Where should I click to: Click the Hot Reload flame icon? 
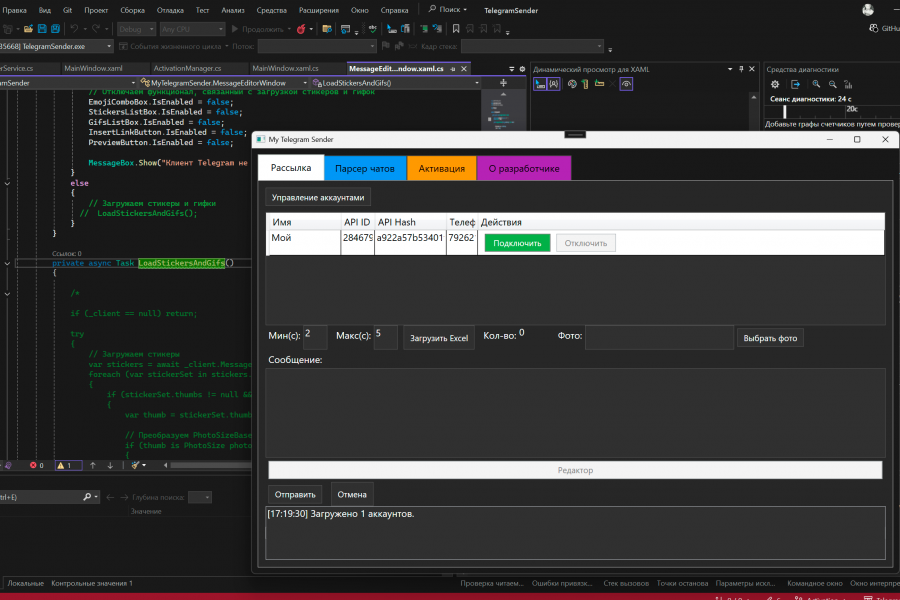tap(301, 29)
